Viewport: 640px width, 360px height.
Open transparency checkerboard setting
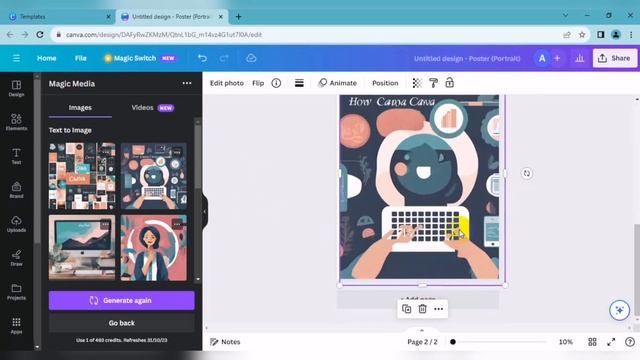(417, 83)
